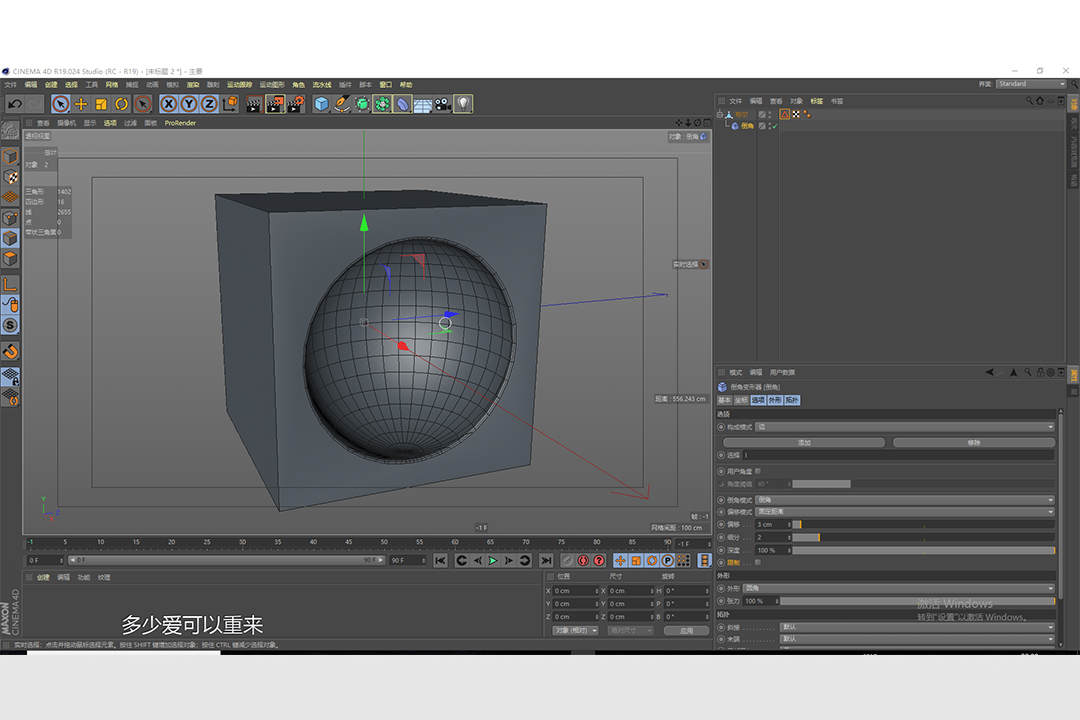Click the light bulb icon in toolbar
The image size is (1080, 720).
click(462, 104)
